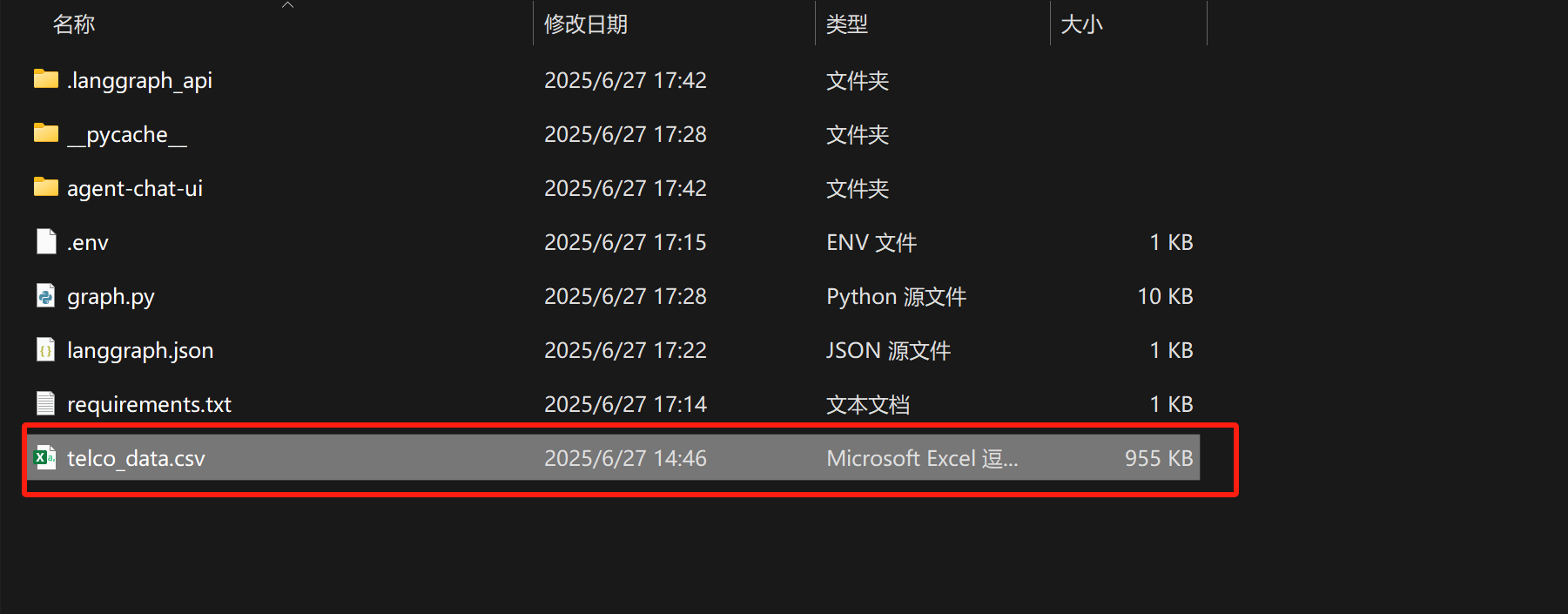Click .langgraph_api's date 2025/6/27 17:42
The height and width of the screenshot is (614, 1568).
pyautogui.click(x=625, y=80)
